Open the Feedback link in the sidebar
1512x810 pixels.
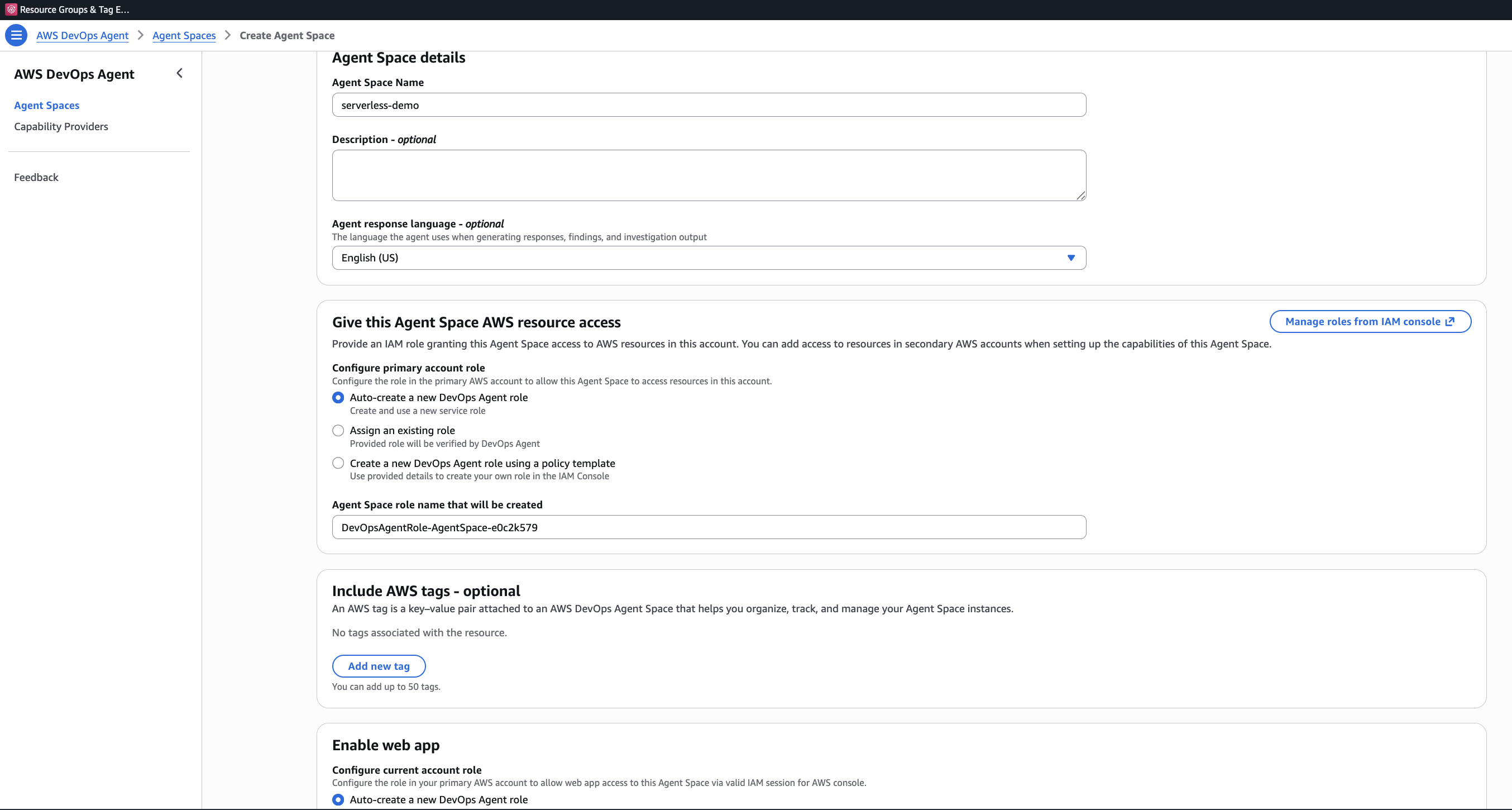(x=36, y=177)
